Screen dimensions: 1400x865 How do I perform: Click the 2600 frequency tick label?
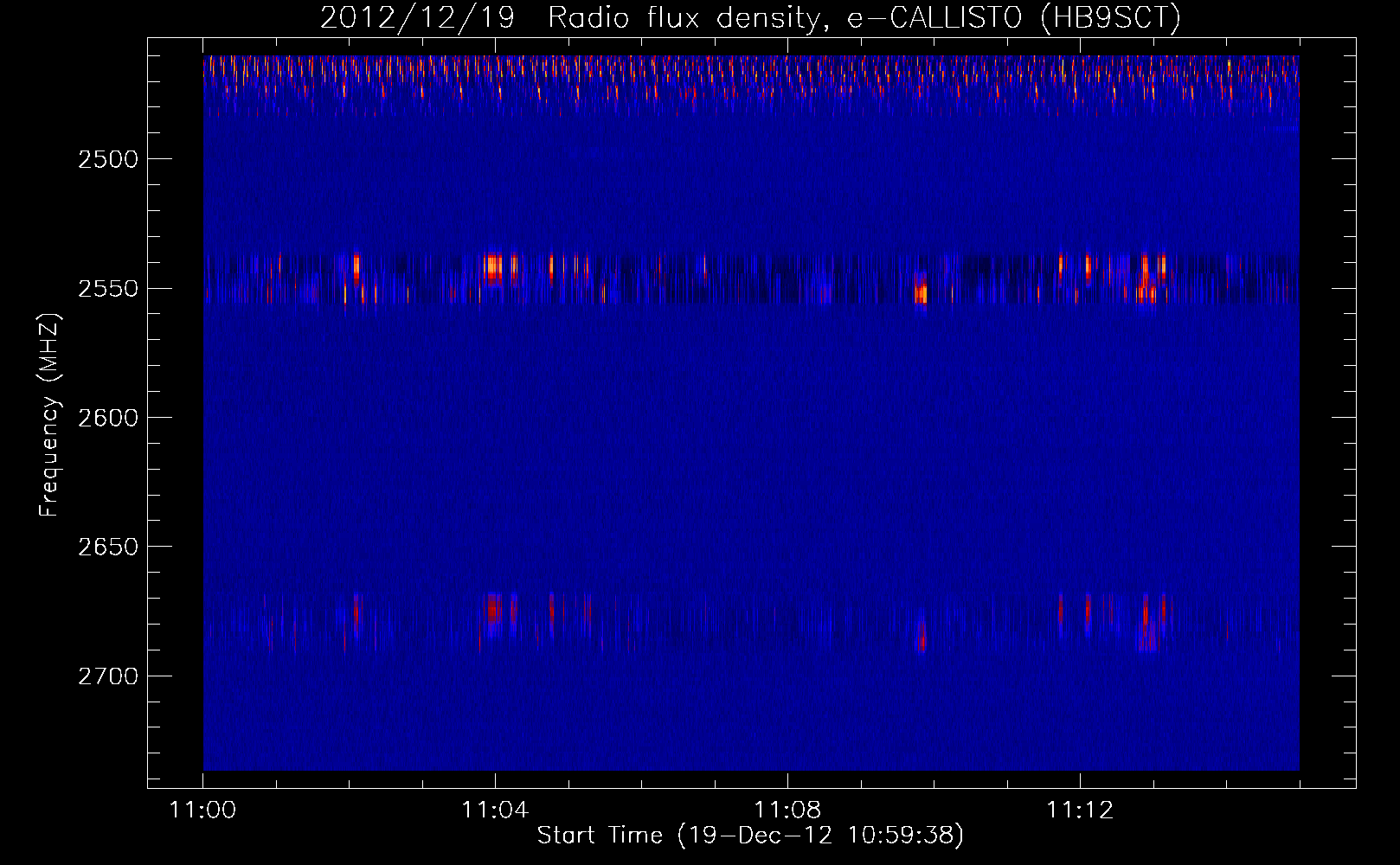pos(107,418)
